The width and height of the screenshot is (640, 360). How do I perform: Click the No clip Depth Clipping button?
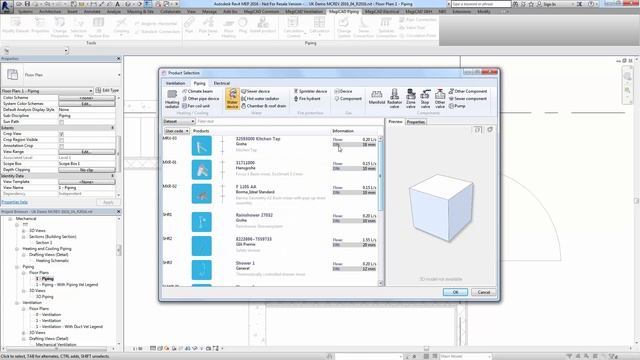point(87,170)
